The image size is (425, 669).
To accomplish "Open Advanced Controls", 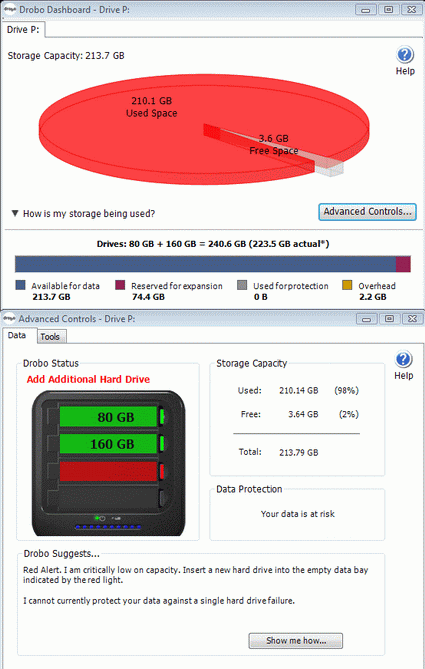I will [x=367, y=212].
